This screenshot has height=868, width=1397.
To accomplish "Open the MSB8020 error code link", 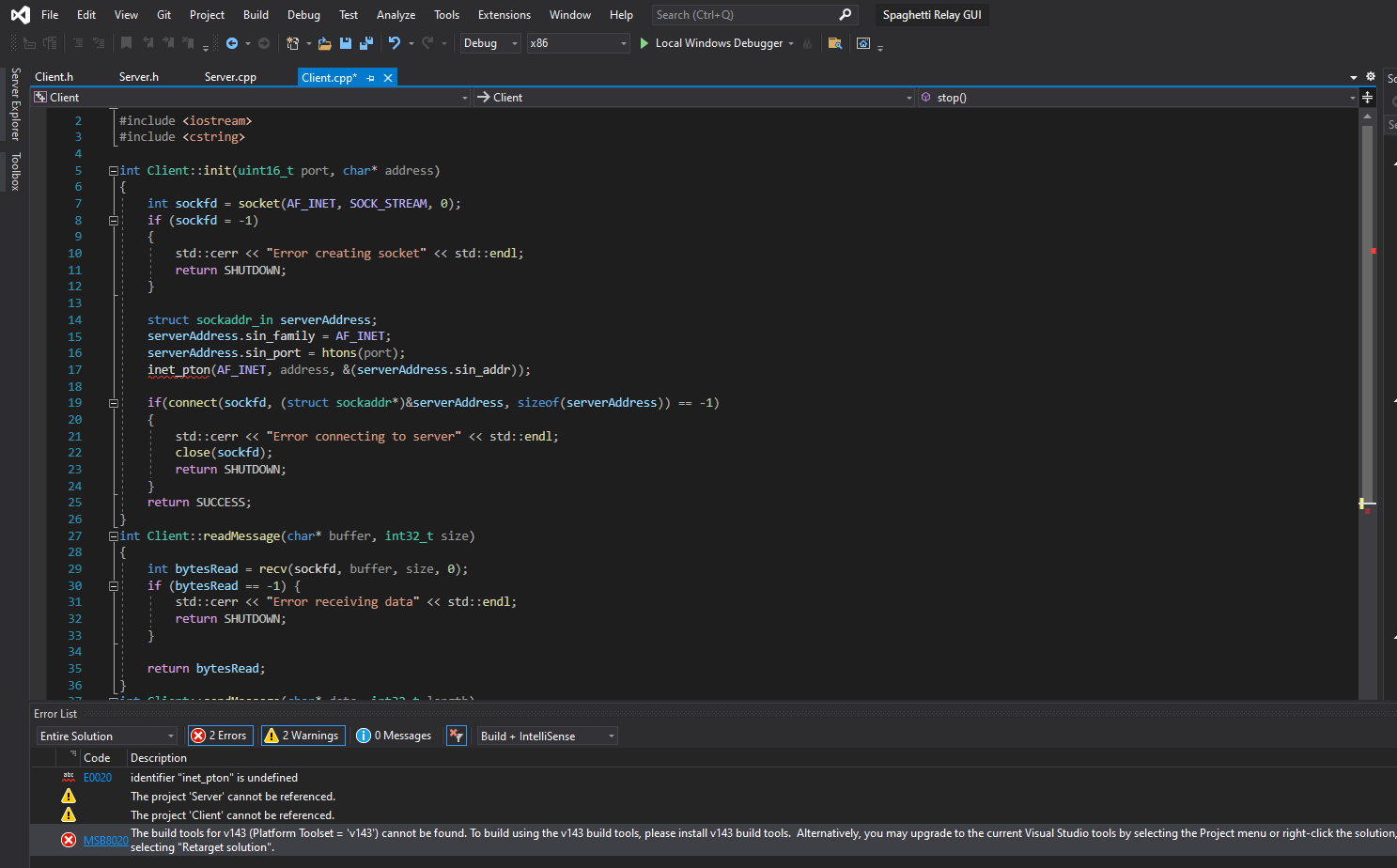I will [x=106, y=840].
